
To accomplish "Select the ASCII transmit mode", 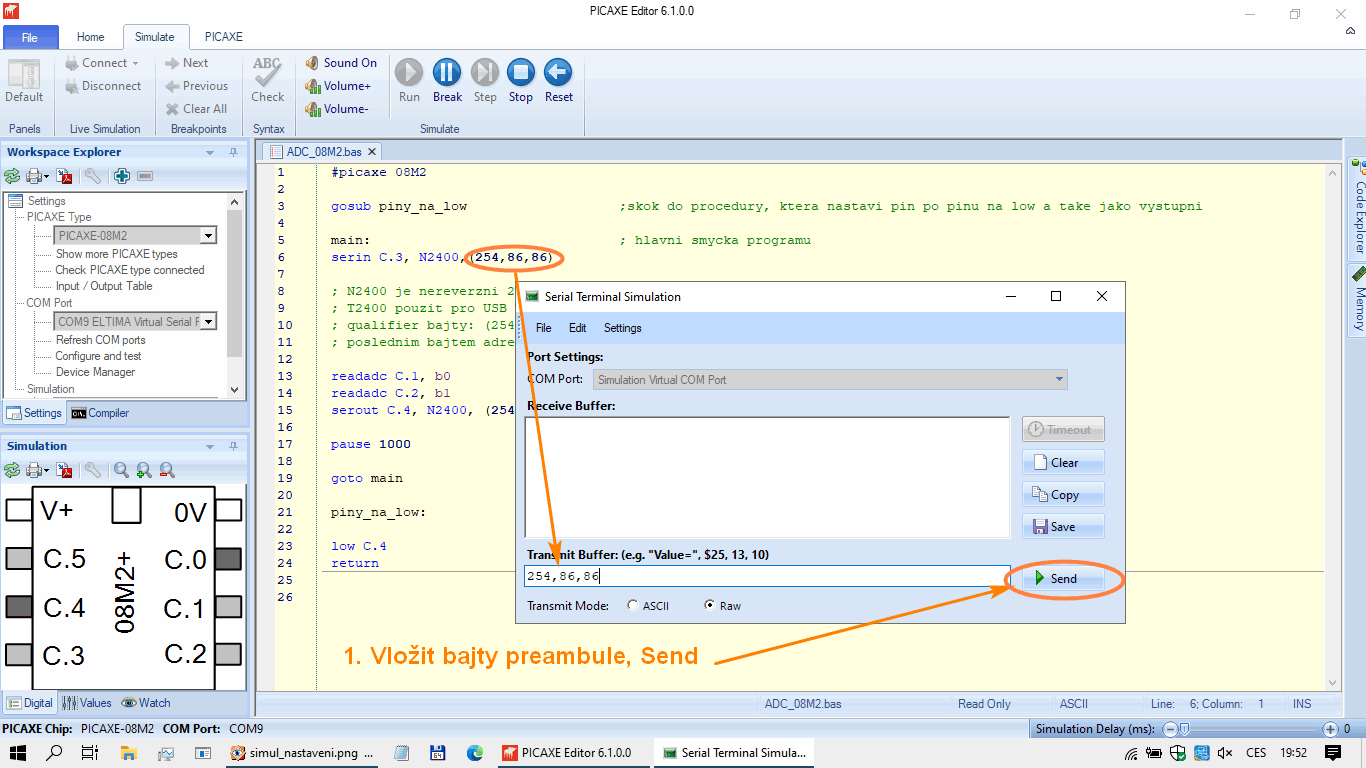I will tap(633, 606).
